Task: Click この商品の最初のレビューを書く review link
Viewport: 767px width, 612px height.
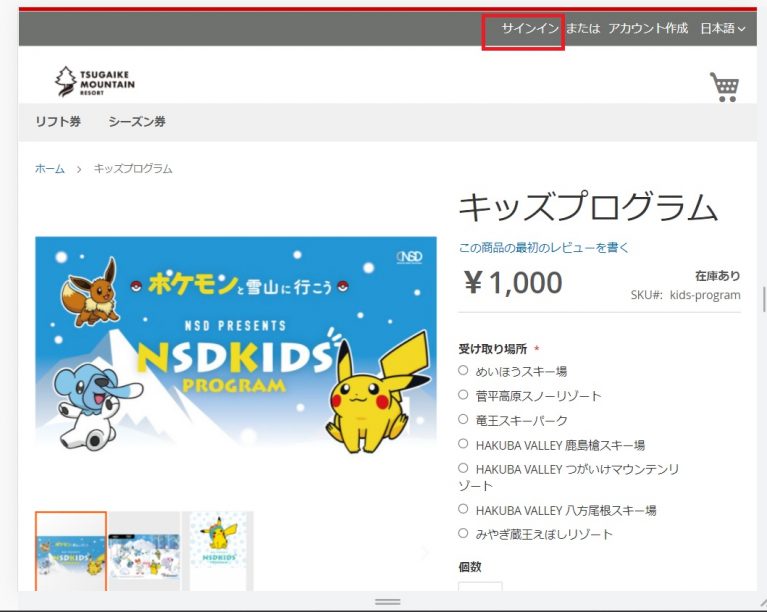Action: coord(543,248)
